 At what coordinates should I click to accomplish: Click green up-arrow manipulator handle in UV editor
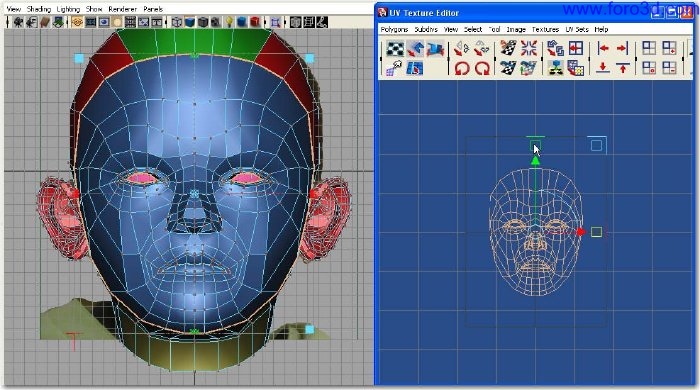pos(535,161)
